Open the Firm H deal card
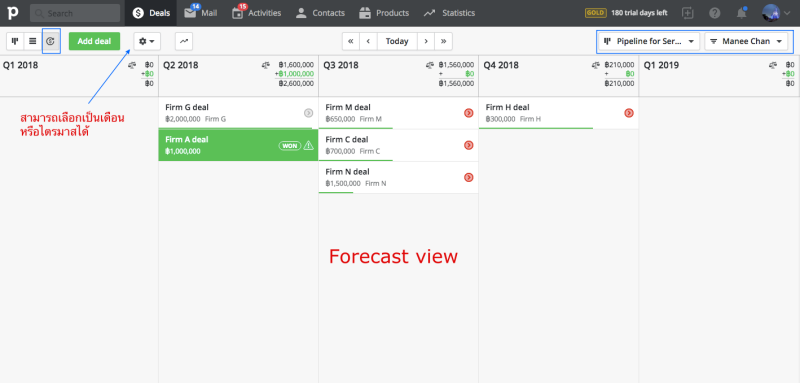The height and width of the screenshot is (383, 800). [x=559, y=113]
